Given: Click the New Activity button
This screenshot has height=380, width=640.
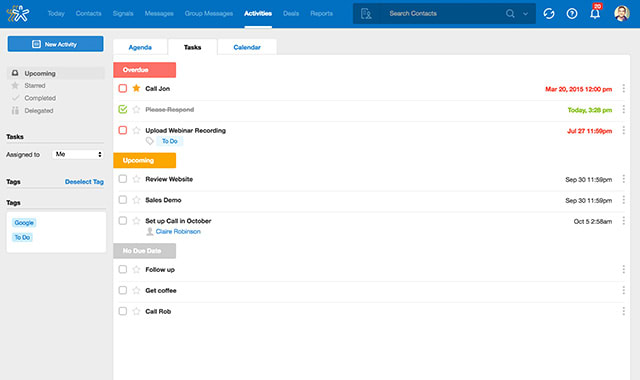Looking at the screenshot, I should click(x=56, y=44).
